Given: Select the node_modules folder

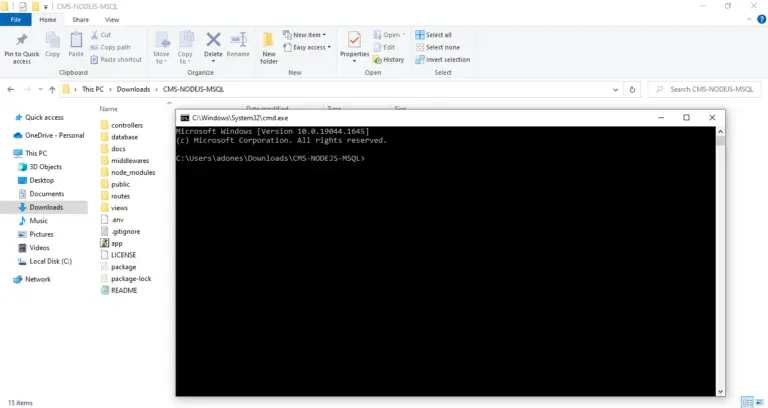Looking at the screenshot, I should pyautogui.click(x=128, y=172).
